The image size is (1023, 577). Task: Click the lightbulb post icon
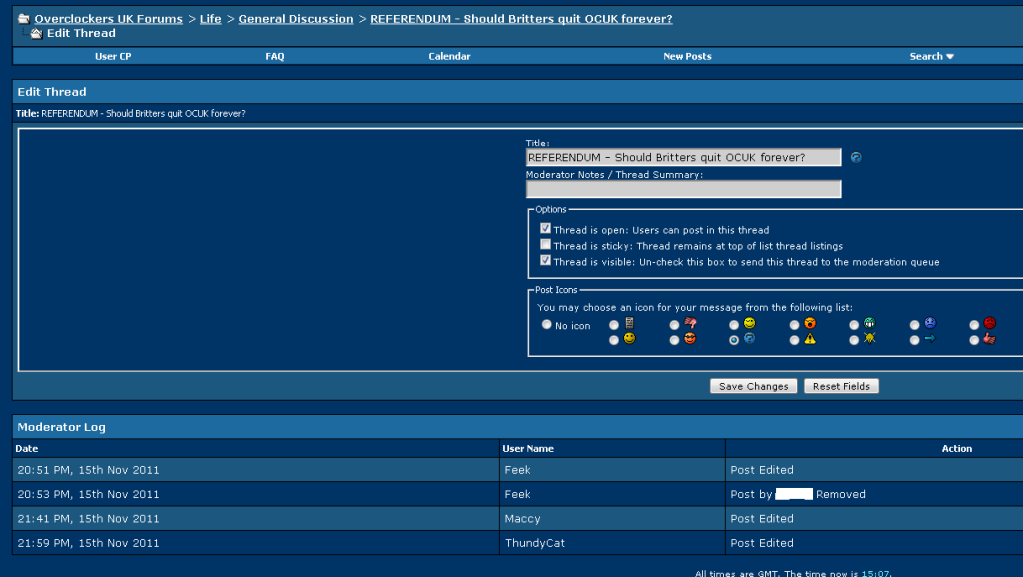point(870,340)
